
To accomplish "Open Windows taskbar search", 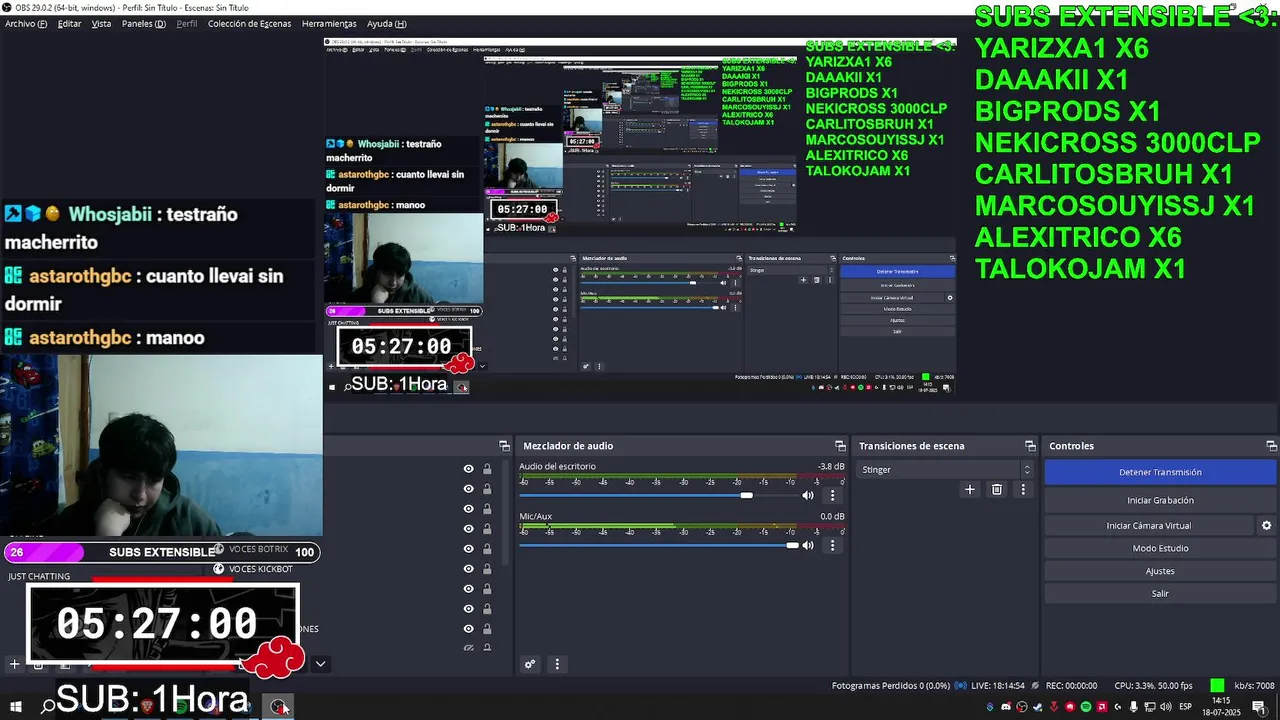I will point(47,707).
